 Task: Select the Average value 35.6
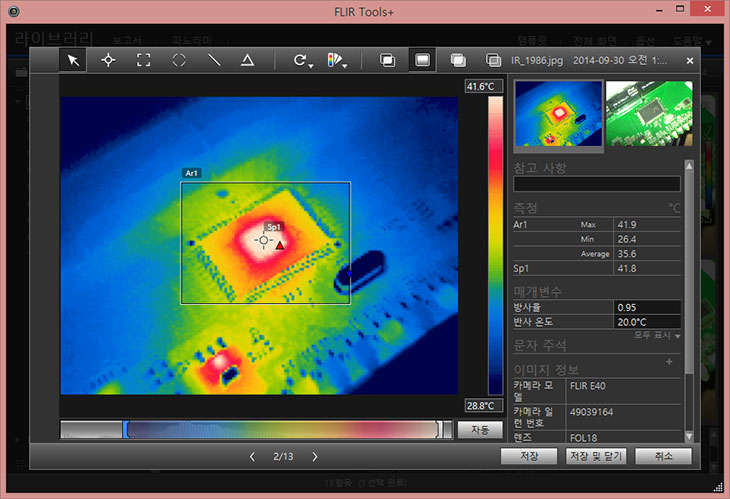(x=627, y=254)
